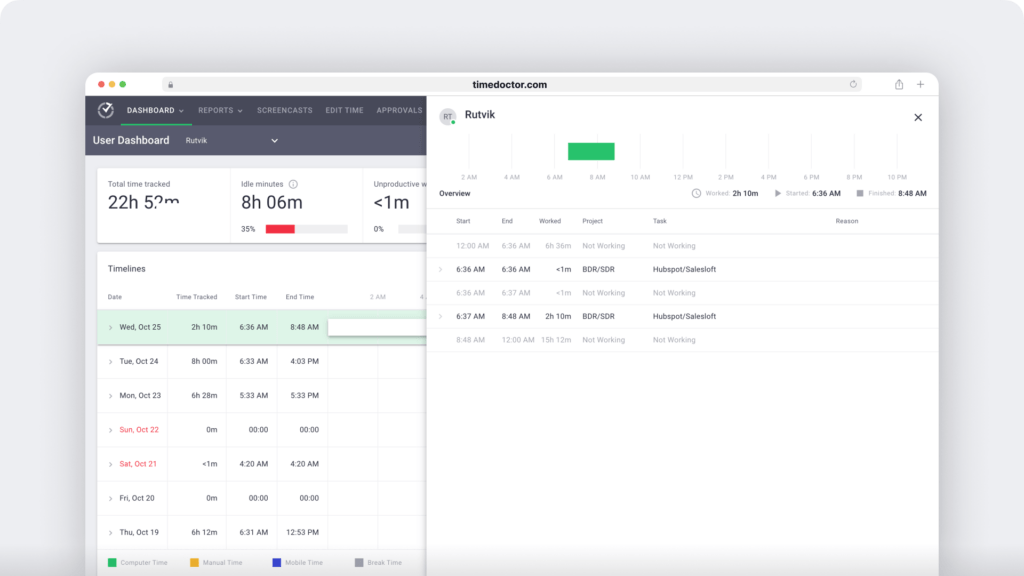
Task: Click the Time Doctor logo icon
Action: 105,109
